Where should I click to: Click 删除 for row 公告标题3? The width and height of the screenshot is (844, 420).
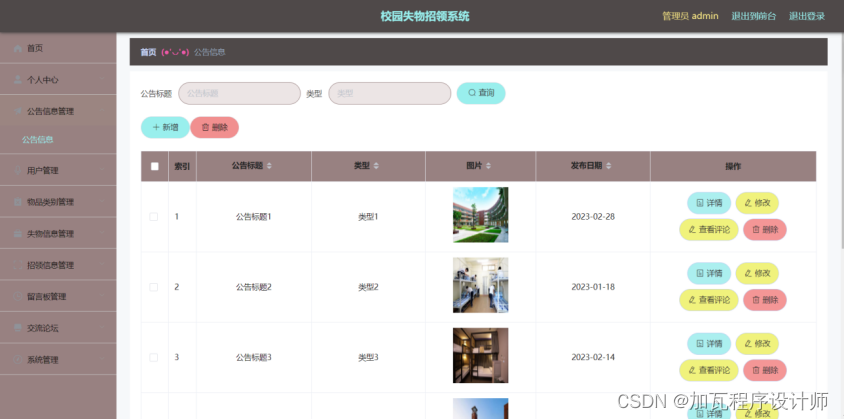click(765, 370)
